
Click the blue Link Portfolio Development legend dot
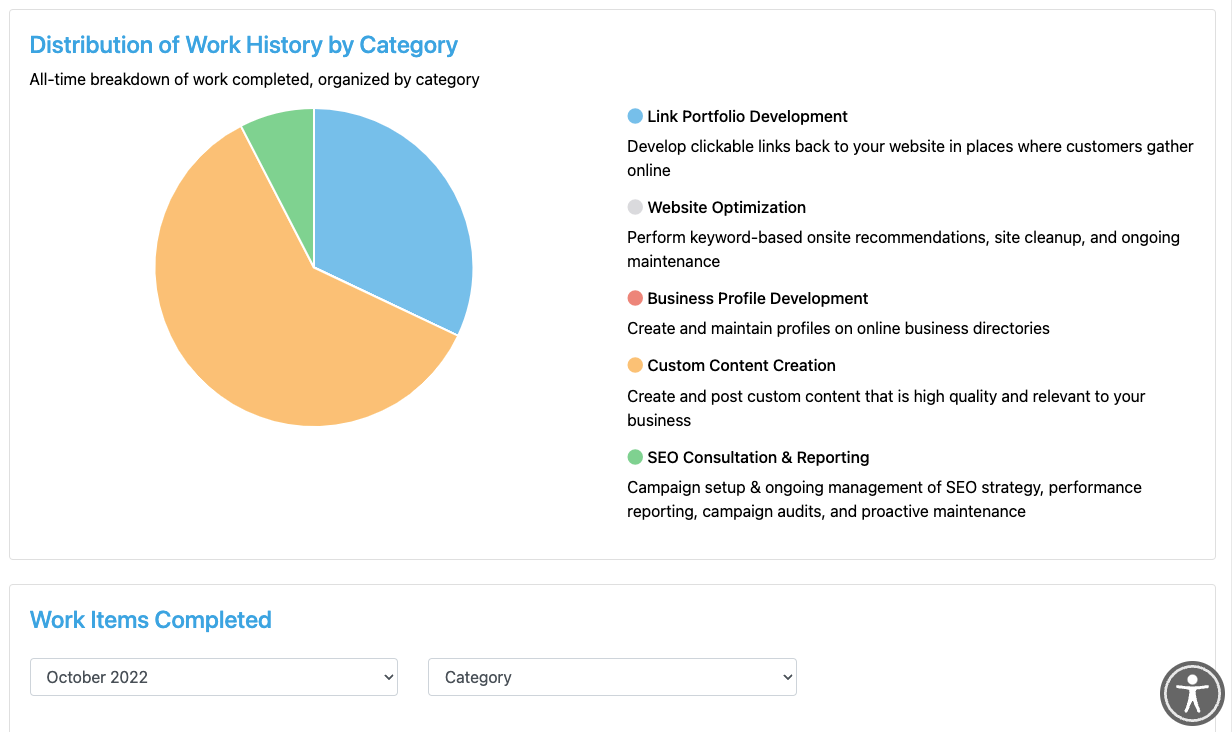pos(635,116)
